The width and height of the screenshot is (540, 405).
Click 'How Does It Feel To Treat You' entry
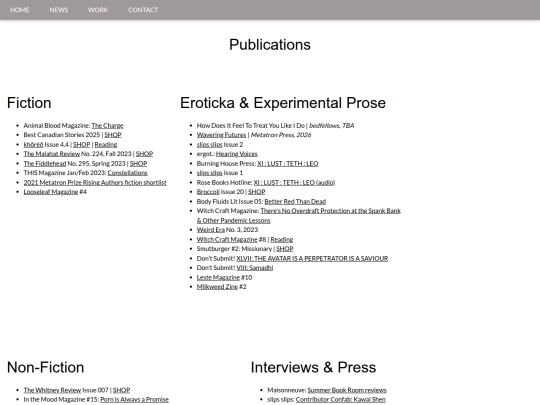pyautogui.click(x=275, y=126)
